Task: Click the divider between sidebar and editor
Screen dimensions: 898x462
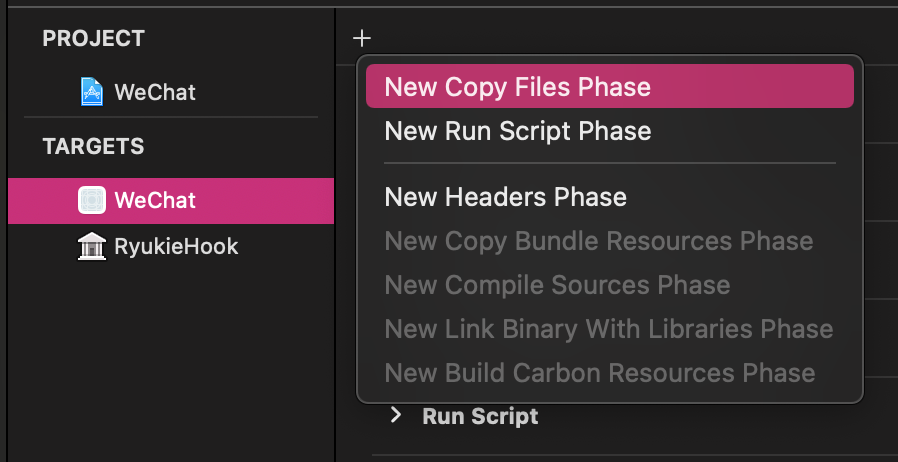Action: 335,235
